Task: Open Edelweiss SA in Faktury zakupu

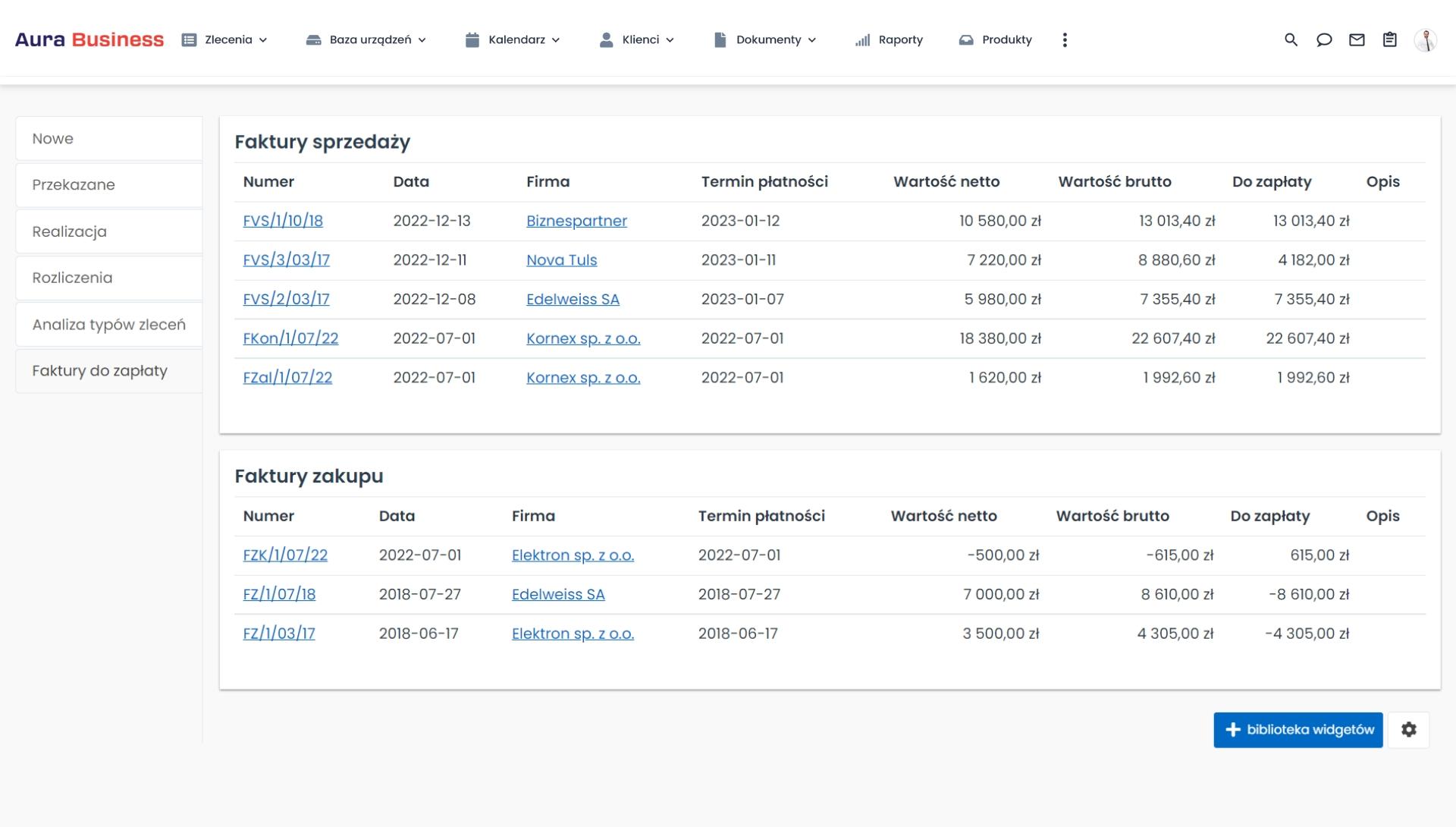Action: pos(558,594)
